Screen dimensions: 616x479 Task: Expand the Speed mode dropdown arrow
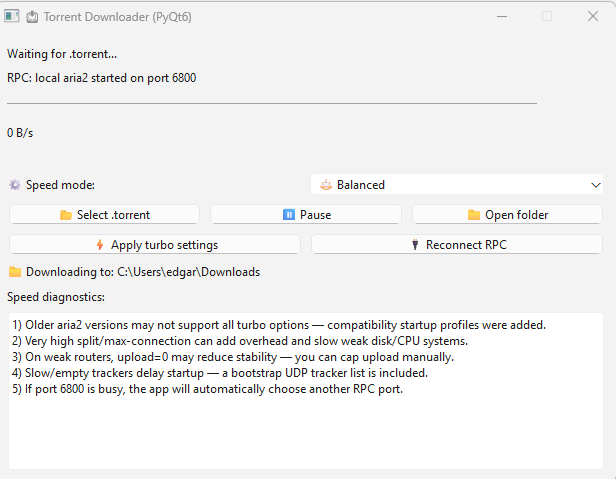point(596,185)
